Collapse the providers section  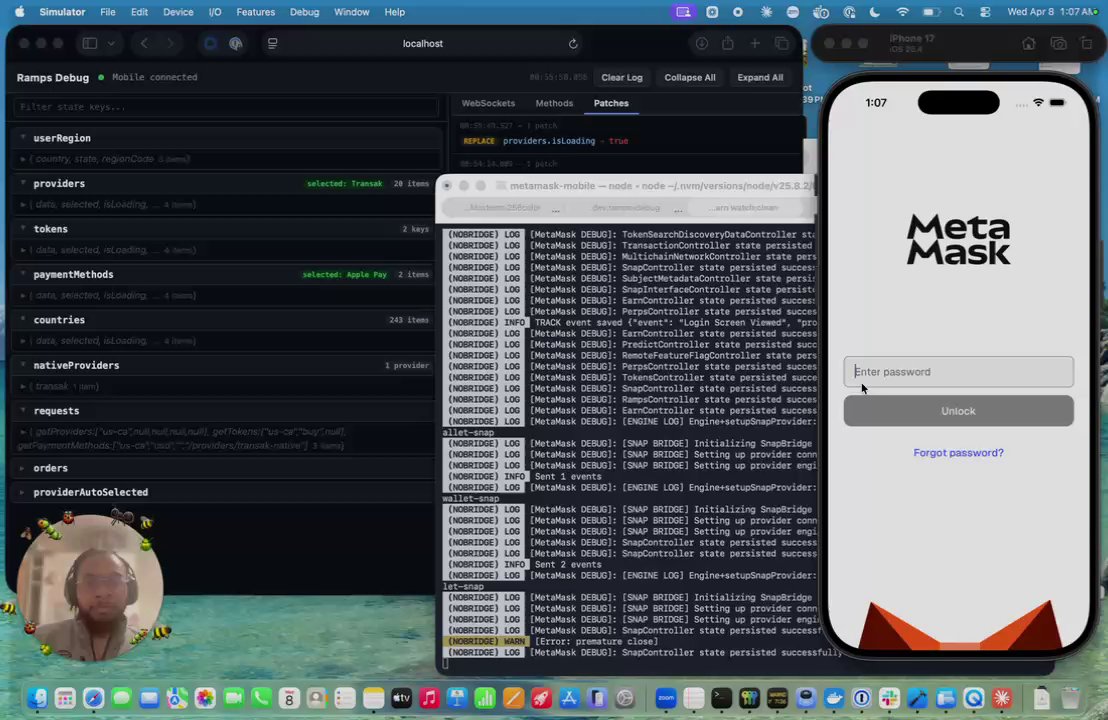click(x=23, y=182)
